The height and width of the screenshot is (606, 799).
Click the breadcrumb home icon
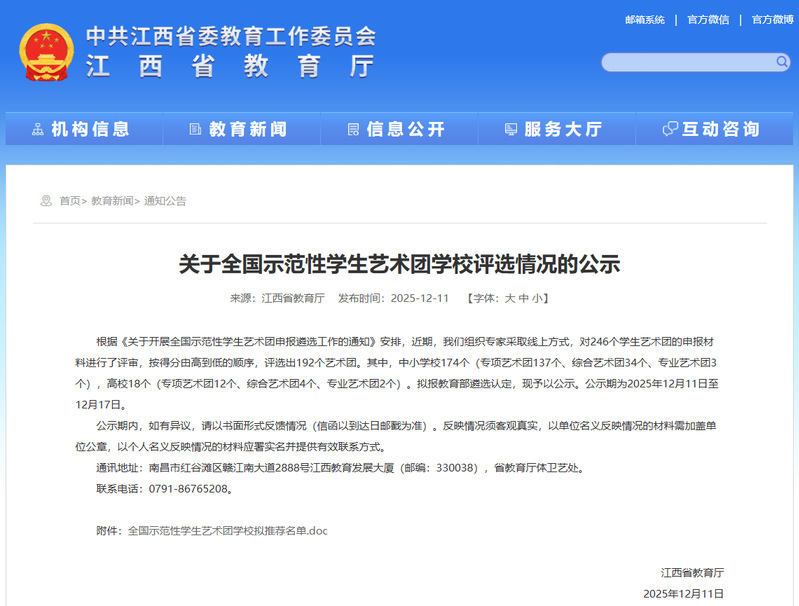tap(46, 201)
